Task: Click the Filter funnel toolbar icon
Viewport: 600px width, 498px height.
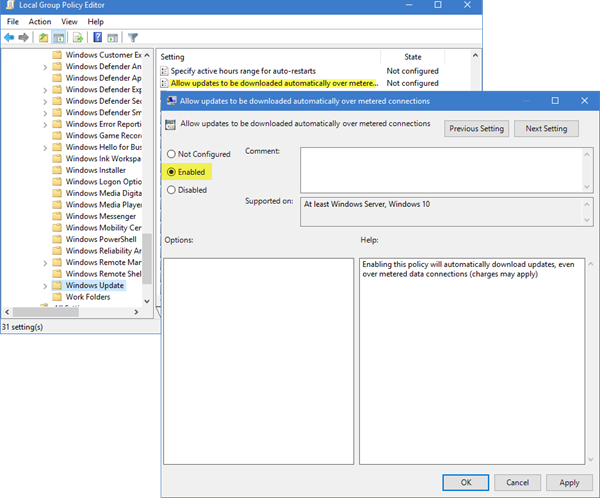Action: point(133,38)
